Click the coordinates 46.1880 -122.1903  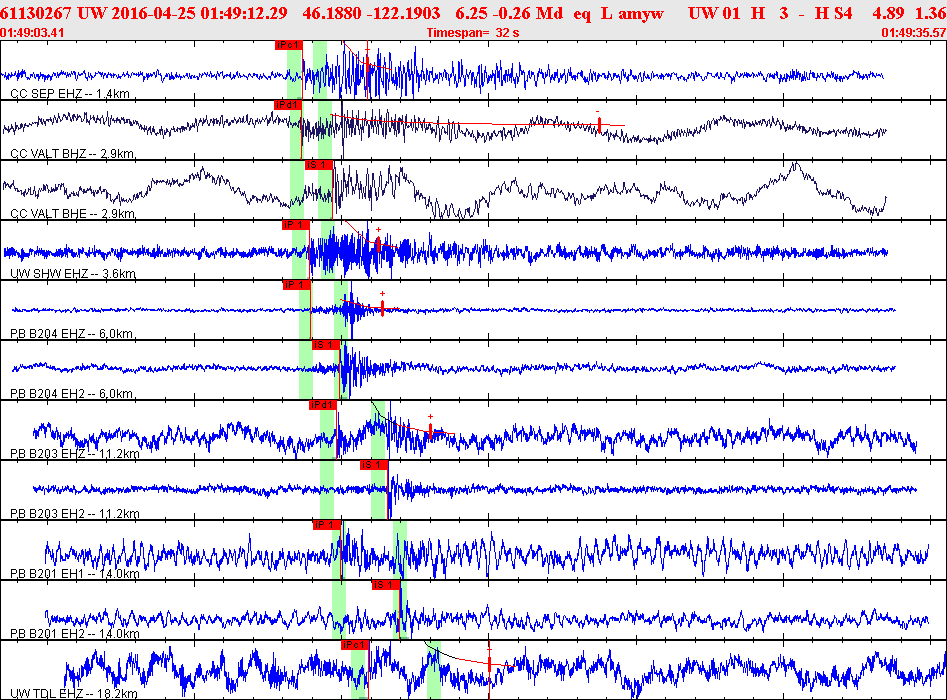point(371,13)
